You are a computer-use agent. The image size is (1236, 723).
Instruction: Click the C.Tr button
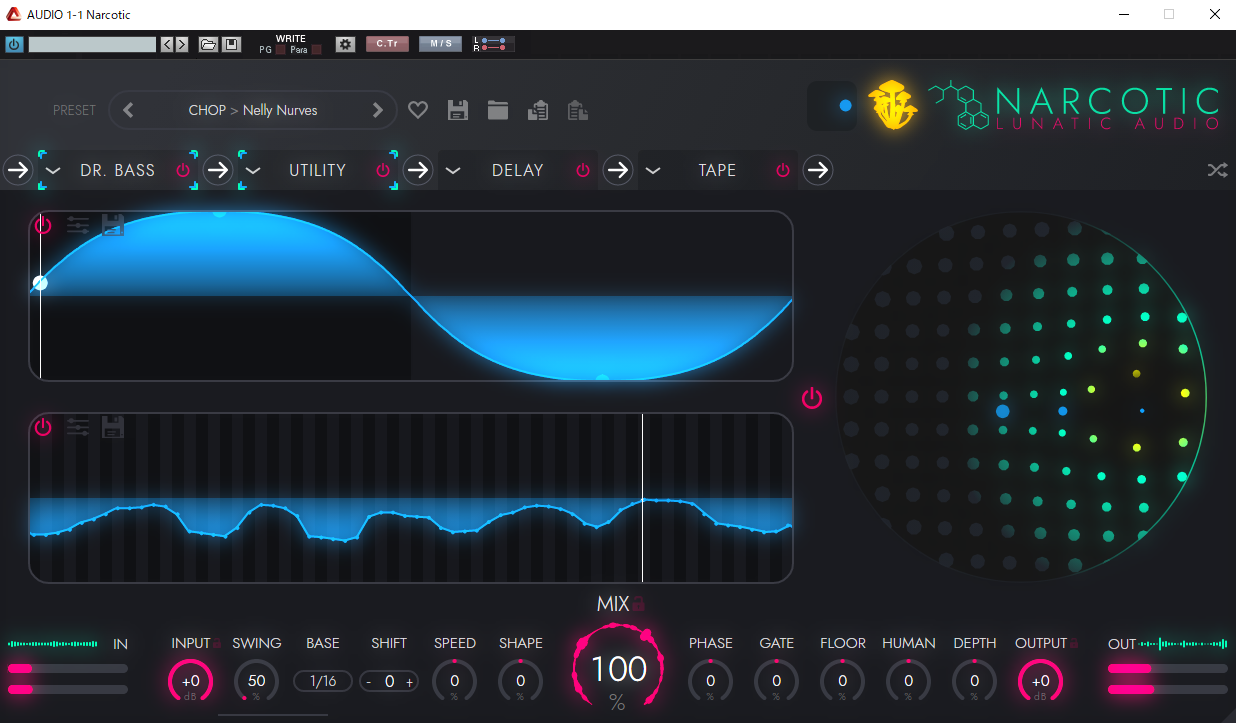click(x=387, y=44)
